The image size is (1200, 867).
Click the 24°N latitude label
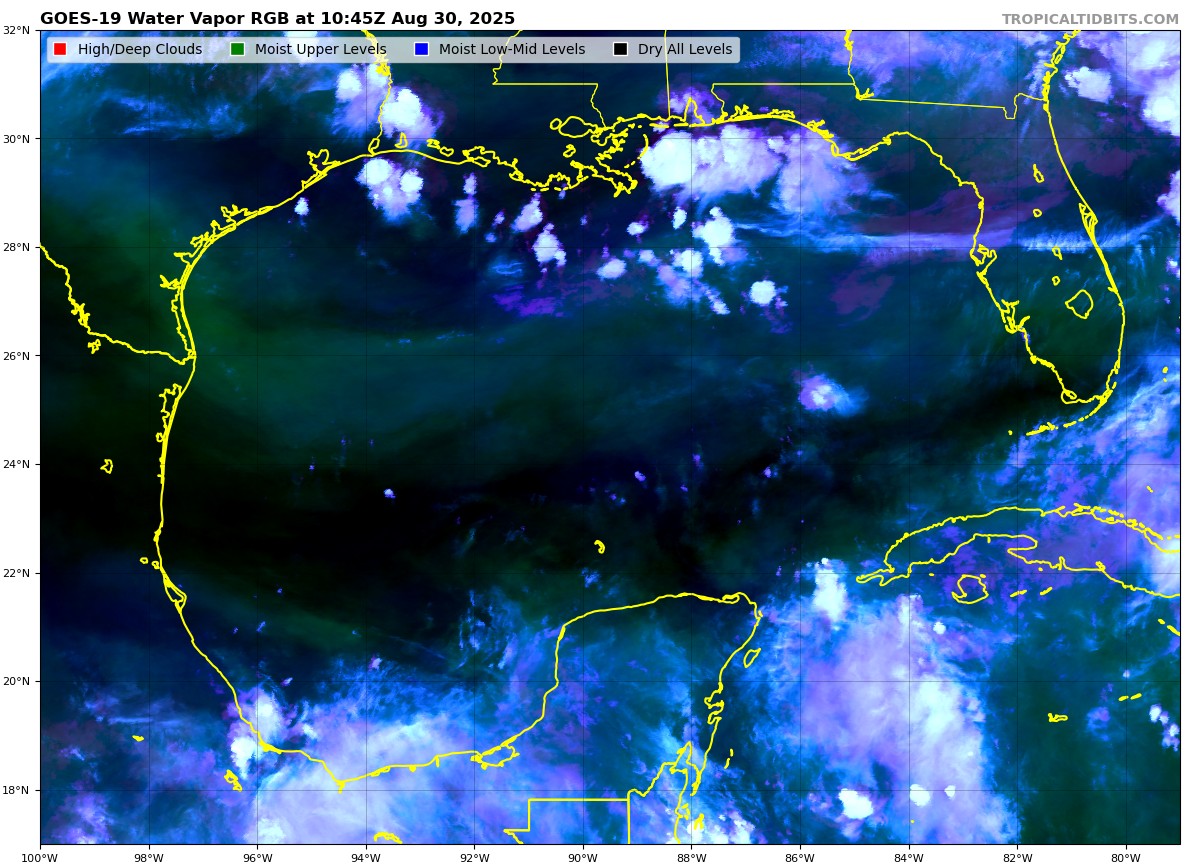click(x=18, y=464)
